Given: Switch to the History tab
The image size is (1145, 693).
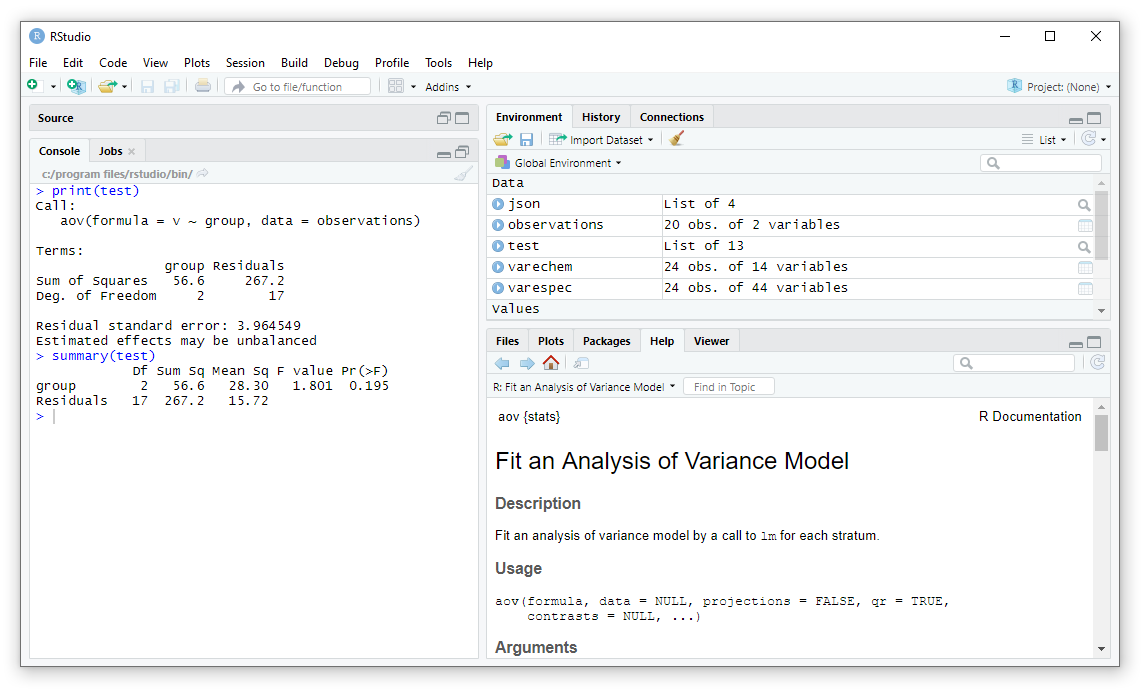Looking at the screenshot, I should (601, 117).
